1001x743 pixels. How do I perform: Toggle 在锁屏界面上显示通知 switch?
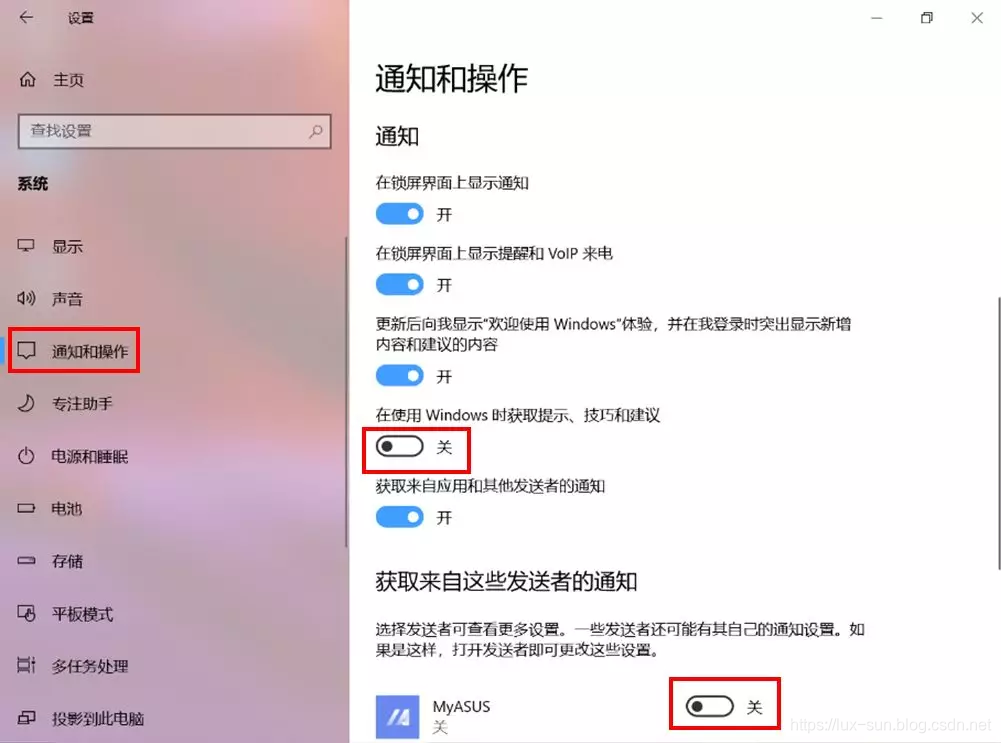point(400,214)
